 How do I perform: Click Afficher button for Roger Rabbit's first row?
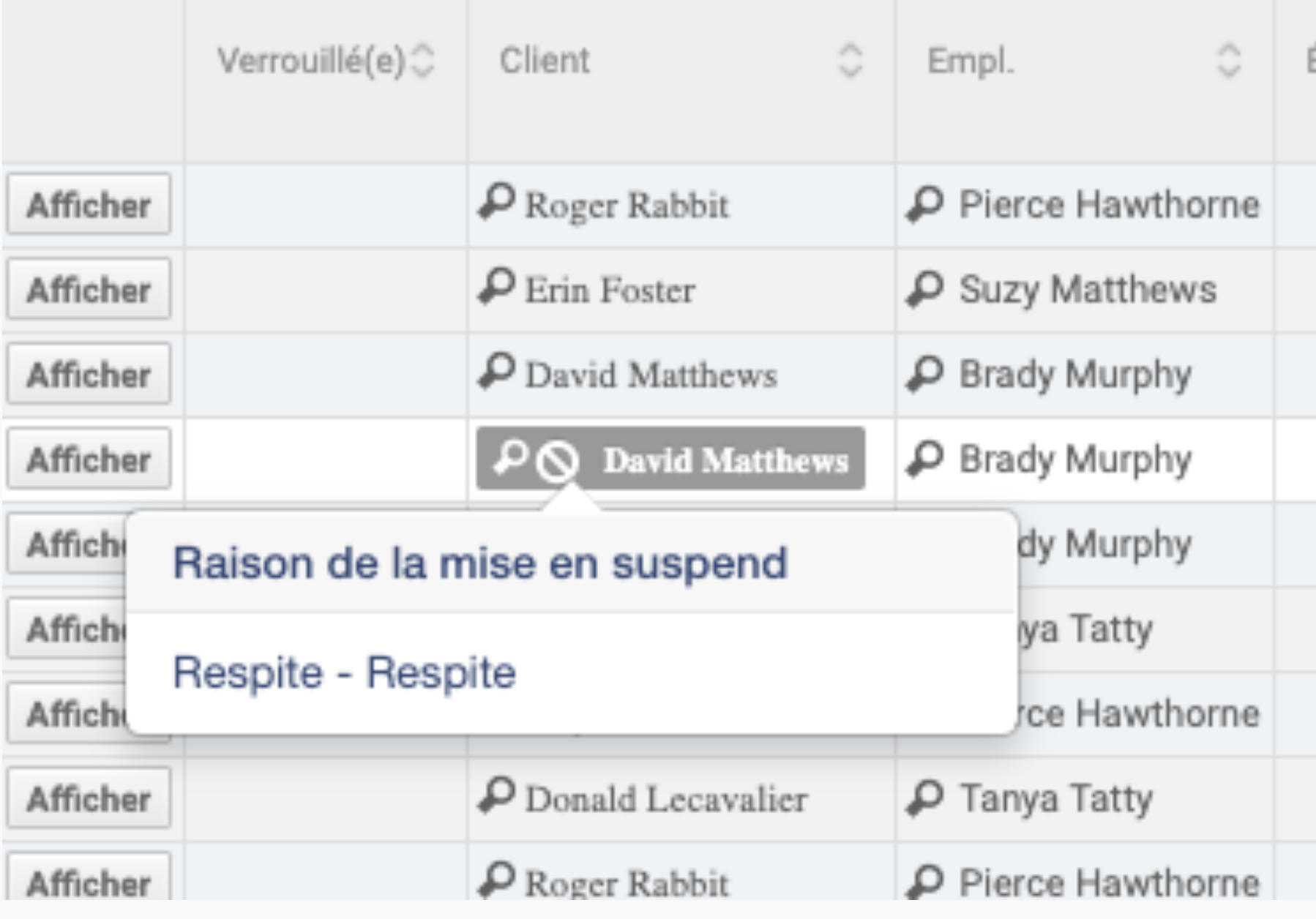point(89,204)
